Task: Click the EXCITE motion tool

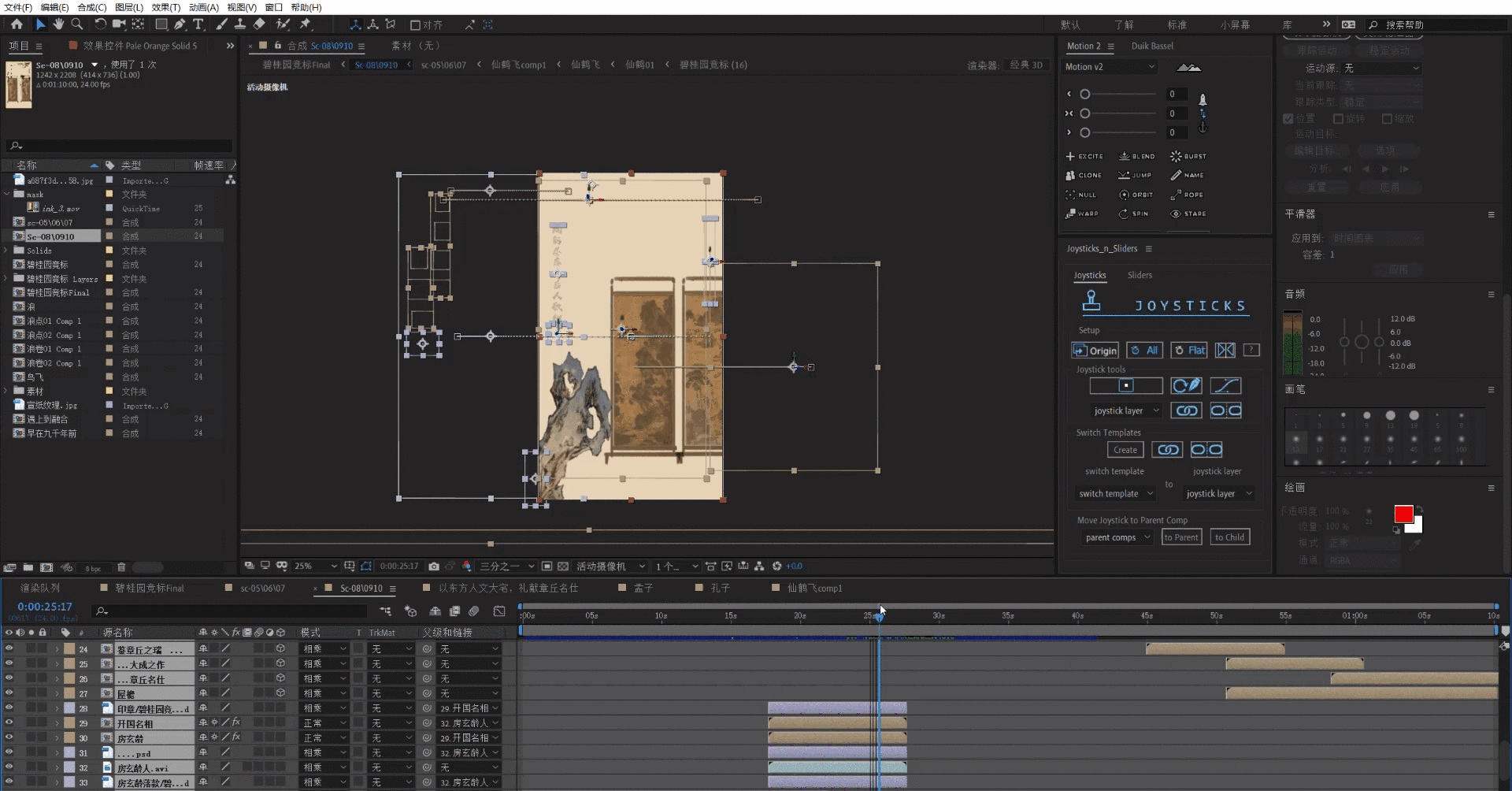Action: pos(1084,156)
